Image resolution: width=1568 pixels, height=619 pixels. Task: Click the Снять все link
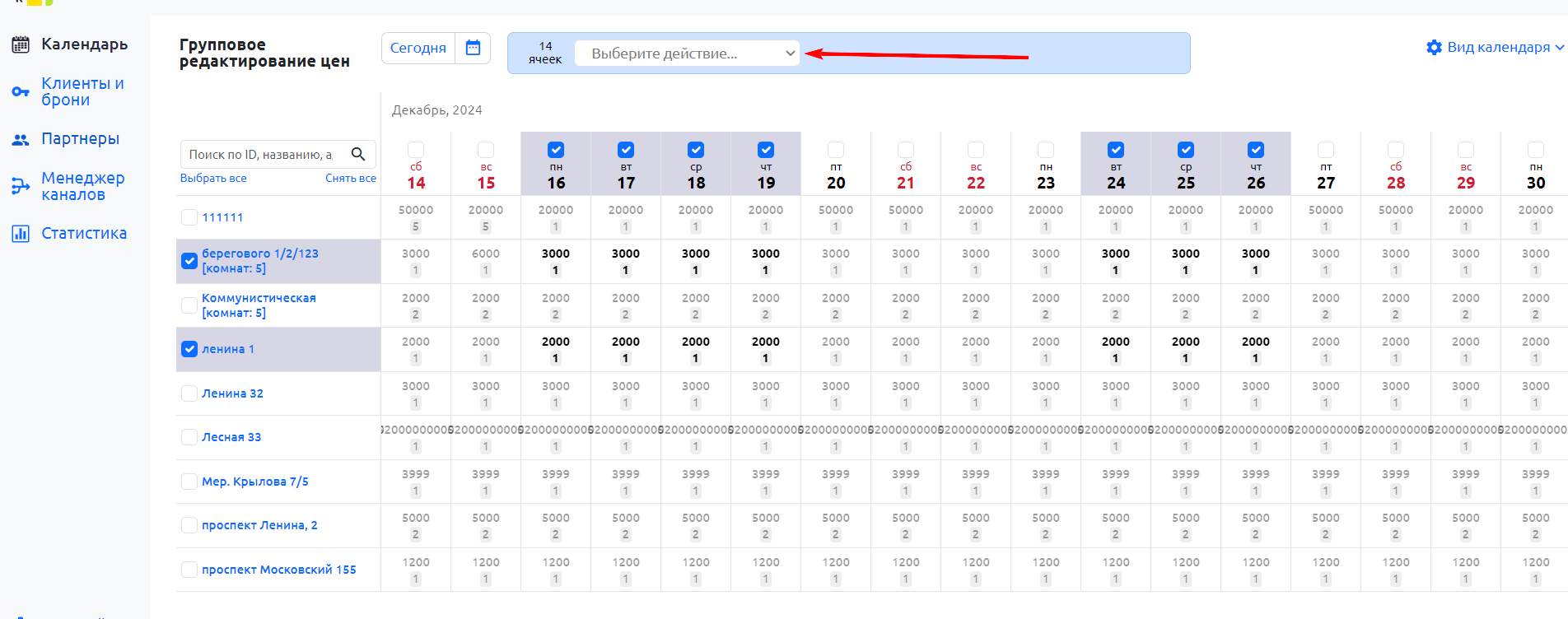(350, 179)
